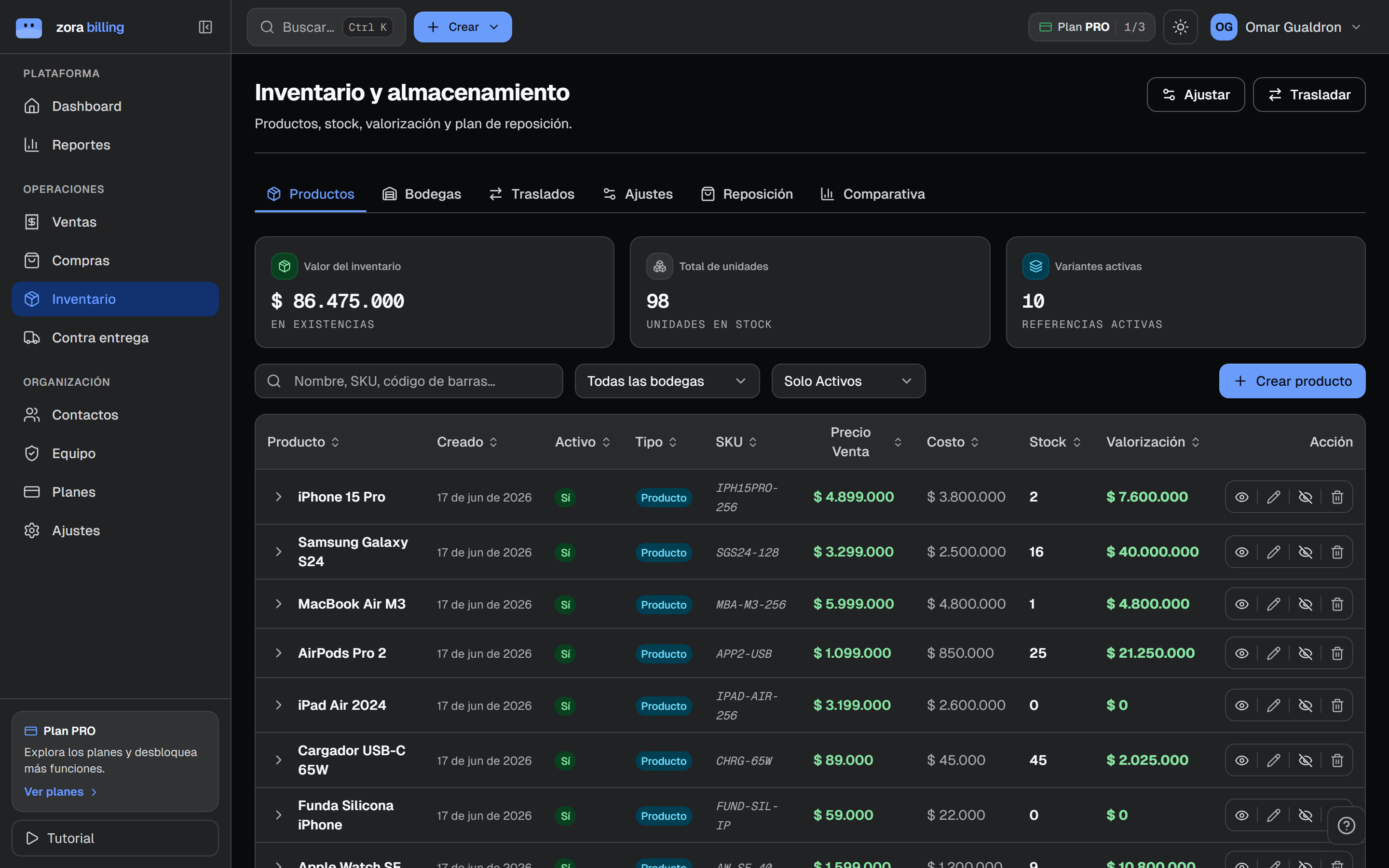
Task: Edit the MacBook Air M3 product
Action: (1273, 605)
